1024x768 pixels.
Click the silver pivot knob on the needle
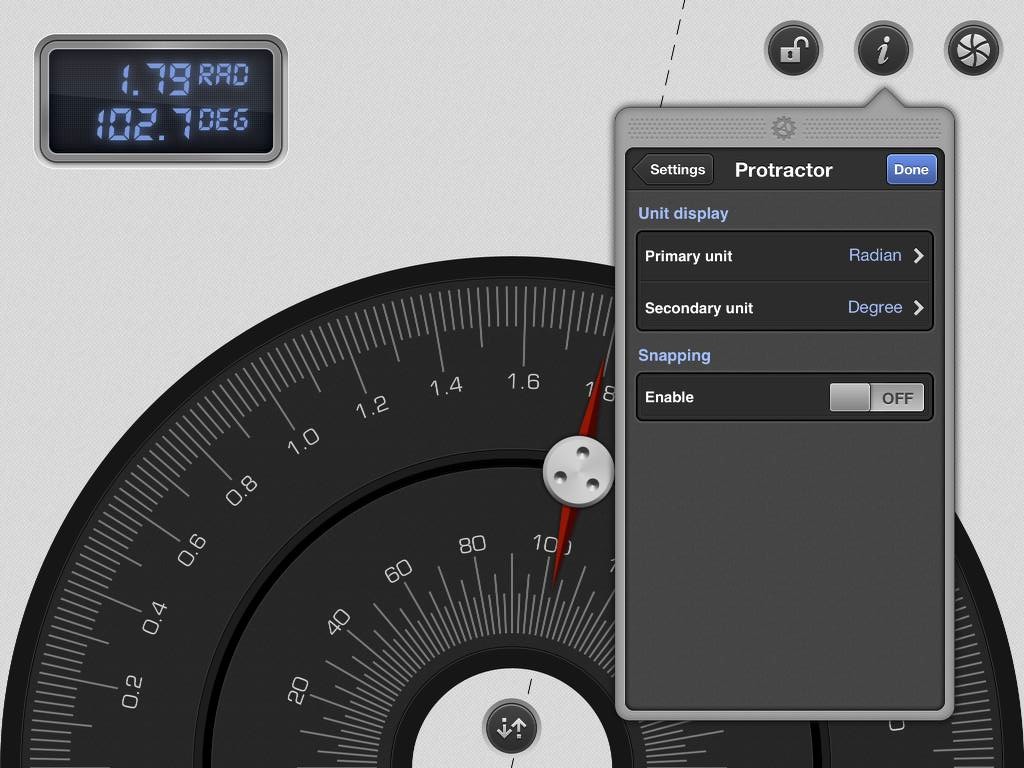[x=579, y=471]
